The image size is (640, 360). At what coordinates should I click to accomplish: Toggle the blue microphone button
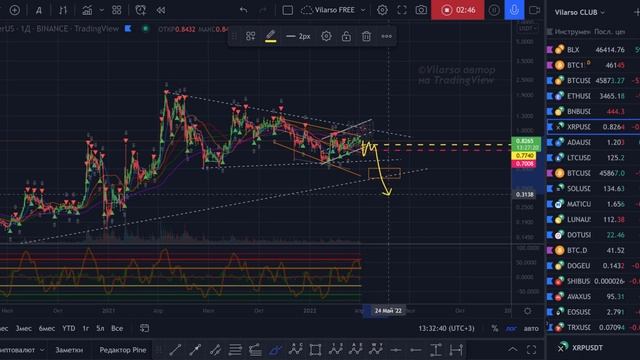514,10
